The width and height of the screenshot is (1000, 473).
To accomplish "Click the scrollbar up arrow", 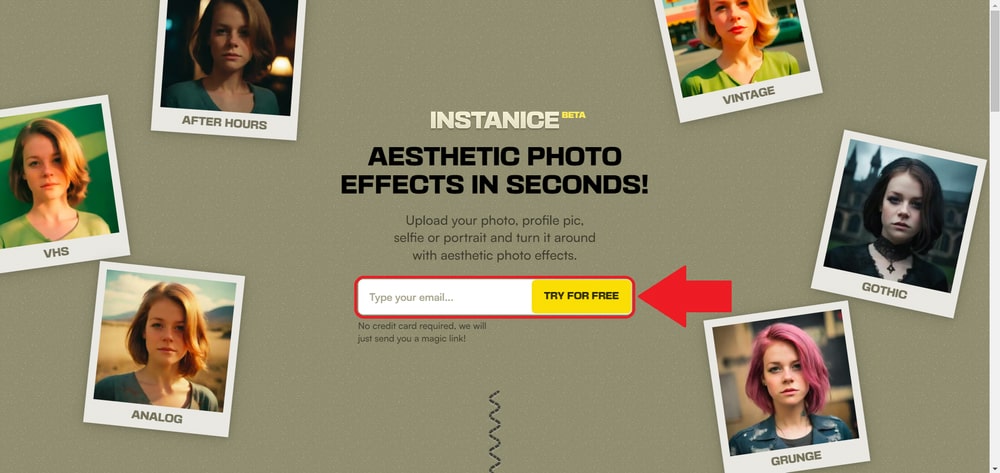I will click(994, 4).
